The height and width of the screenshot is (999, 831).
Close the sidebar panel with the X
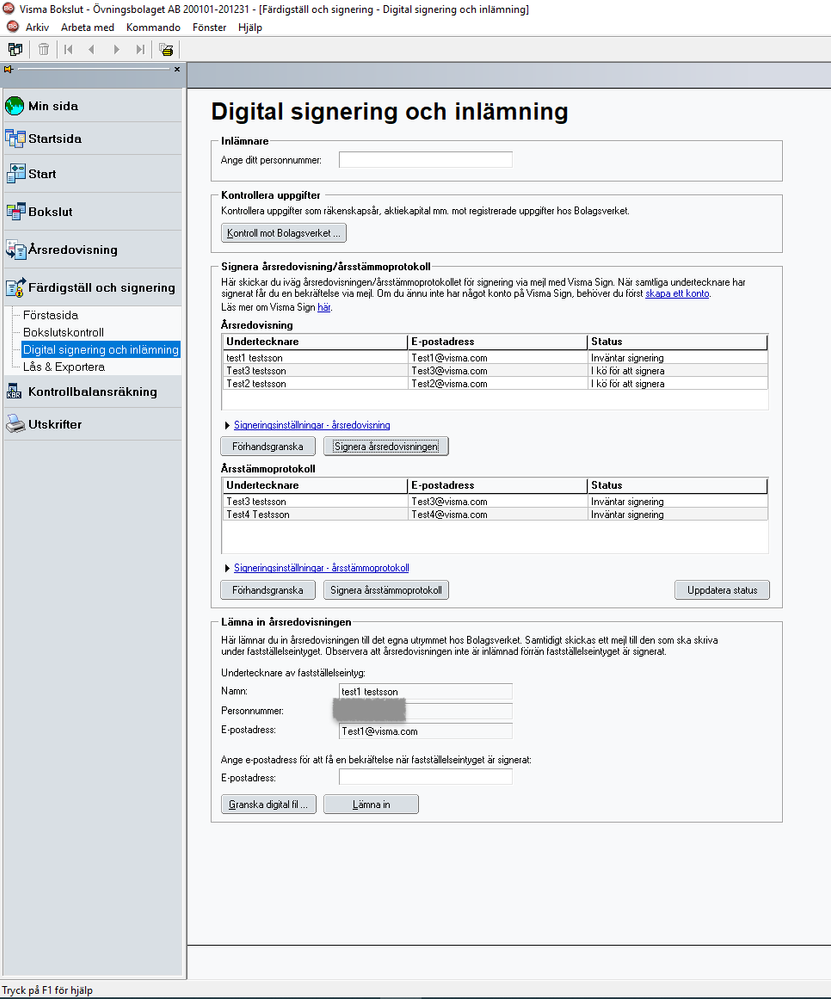pyautogui.click(x=177, y=70)
